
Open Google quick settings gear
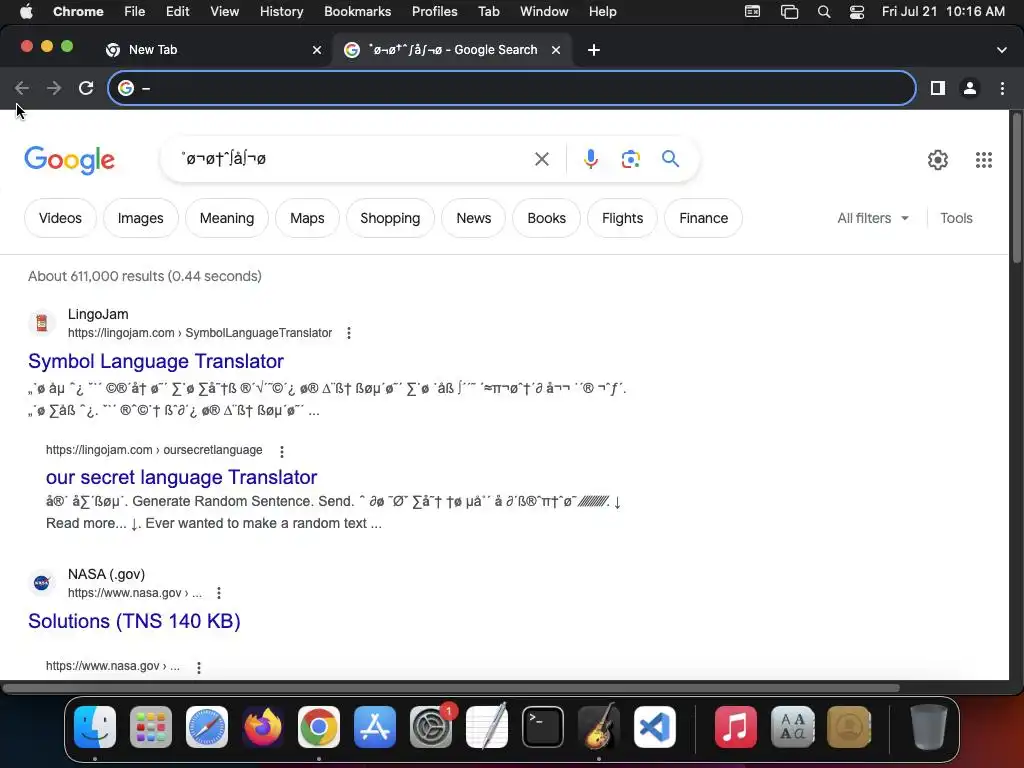(938, 160)
